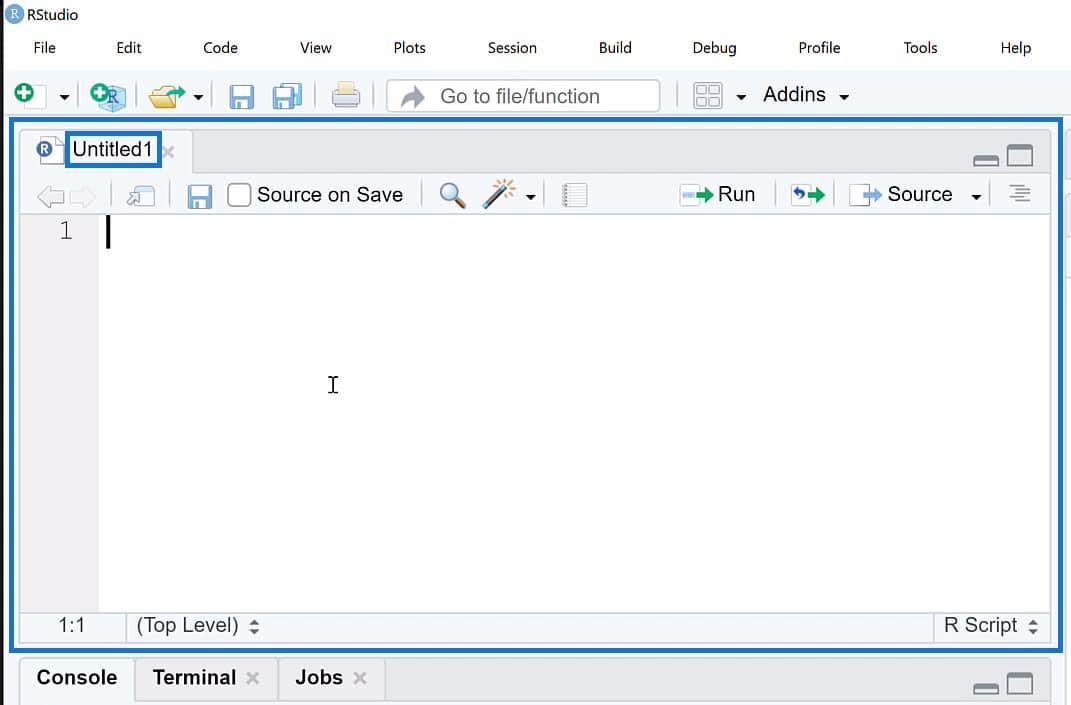1071x705 pixels.
Task: Enable the Source on Save checkbox
Action: pyautogui.click(x=239, y=195)
